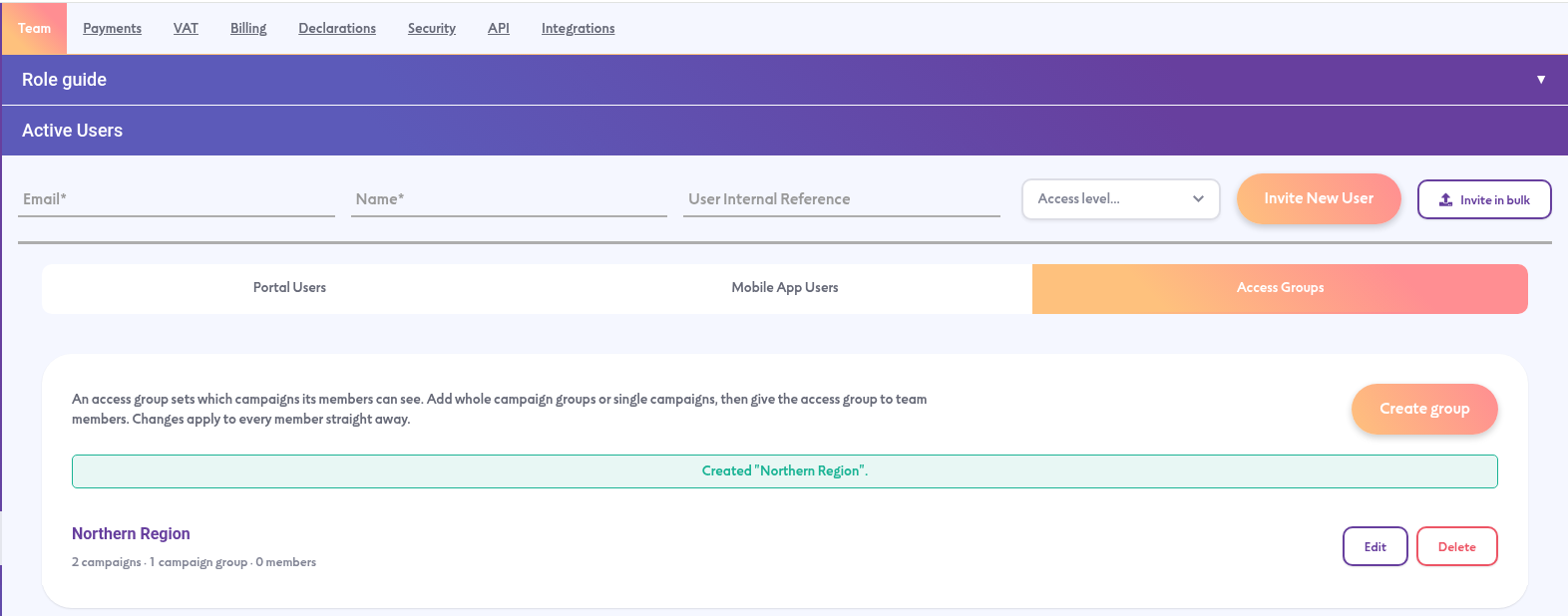Open the Access level dropdown

tap(1121, 199)
